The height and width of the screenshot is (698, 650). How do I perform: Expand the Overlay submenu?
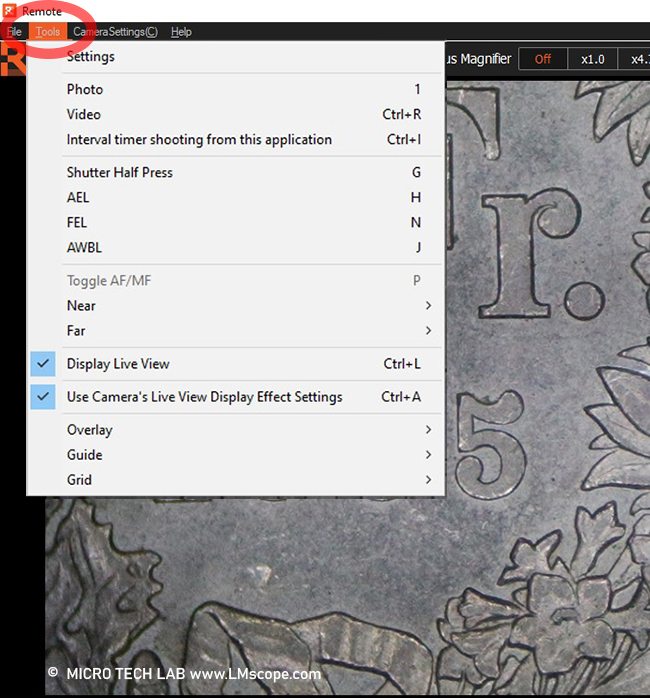click(236, 430)
